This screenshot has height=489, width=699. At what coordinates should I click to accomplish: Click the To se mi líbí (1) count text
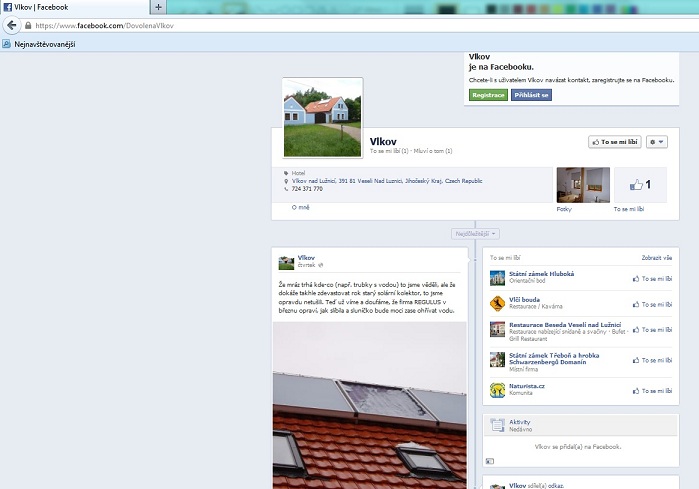click(x=389, y=151)
